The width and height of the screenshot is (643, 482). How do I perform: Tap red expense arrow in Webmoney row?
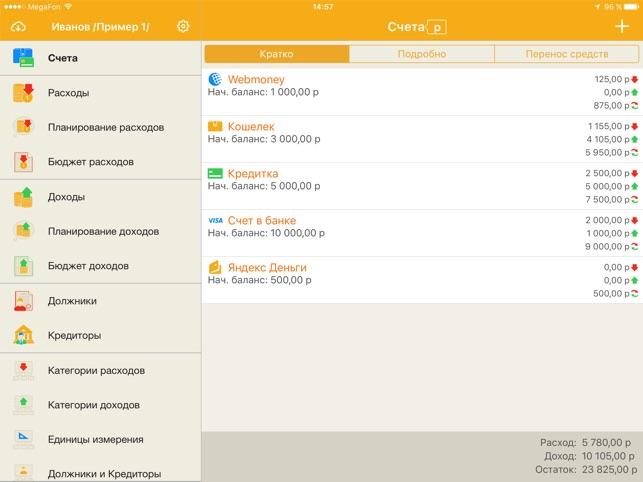634,79
